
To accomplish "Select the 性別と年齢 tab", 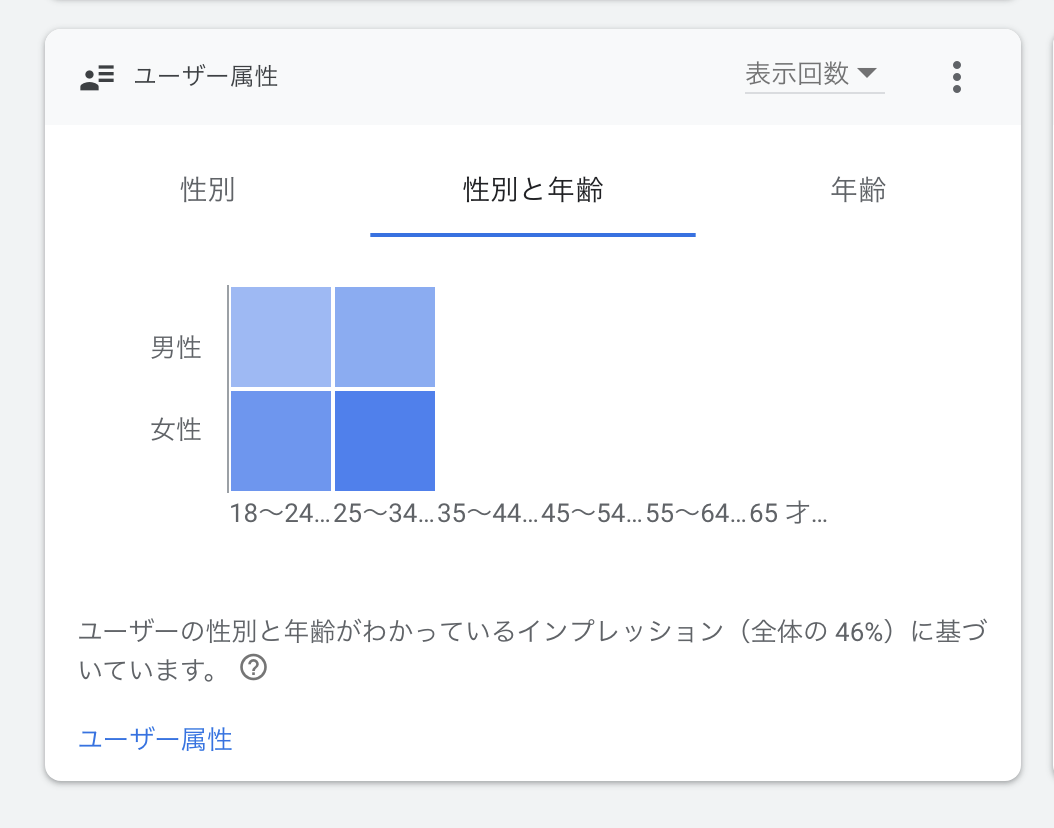I will click(x=533, y=190).
